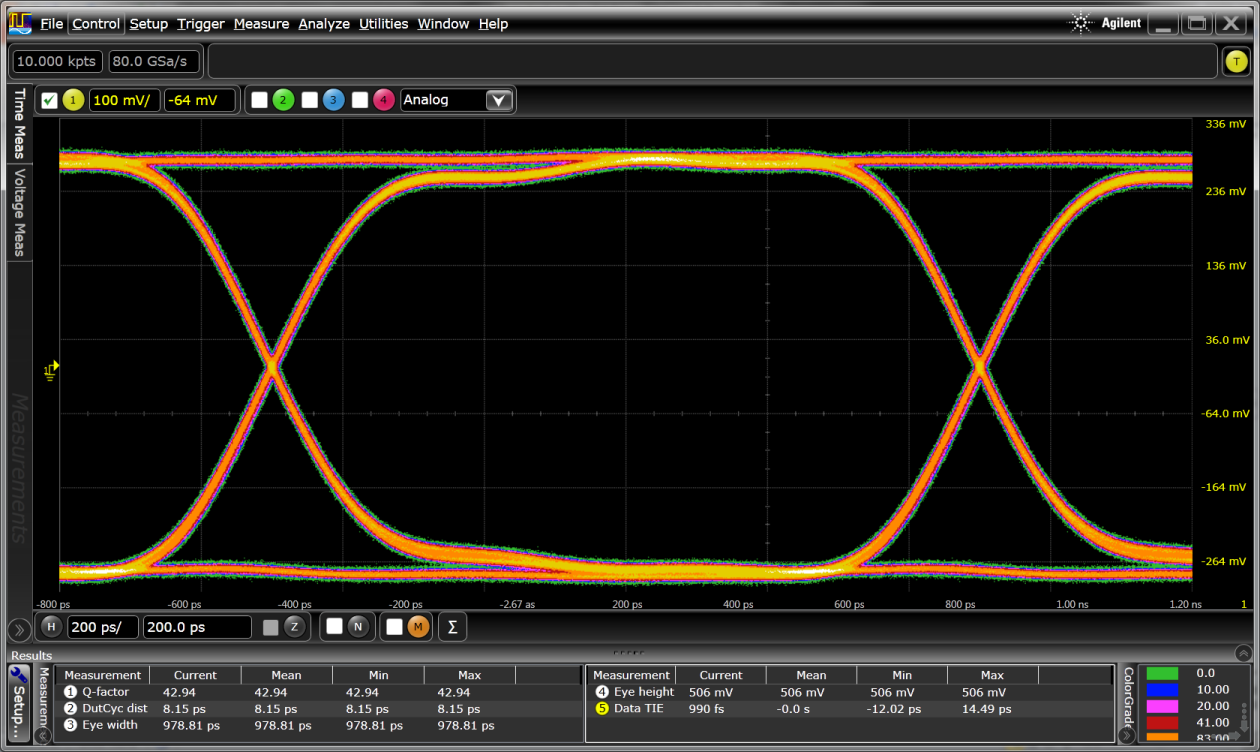Tick the checkbox beside the N button

[x=335, y=627]
